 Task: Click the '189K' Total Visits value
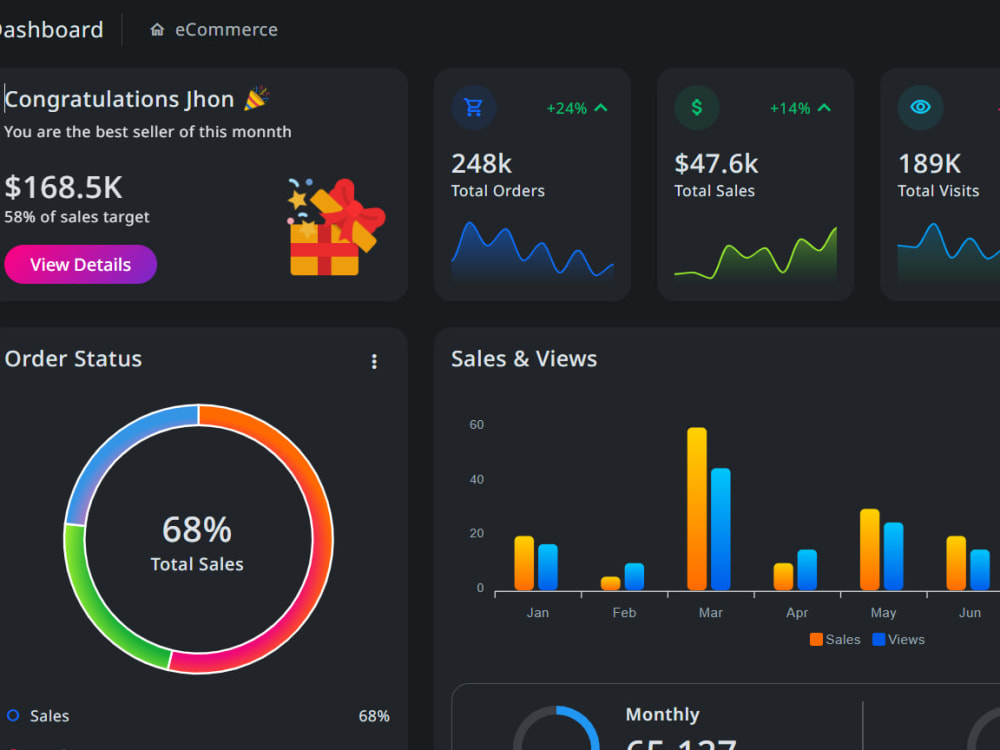(x=929, y=164)
